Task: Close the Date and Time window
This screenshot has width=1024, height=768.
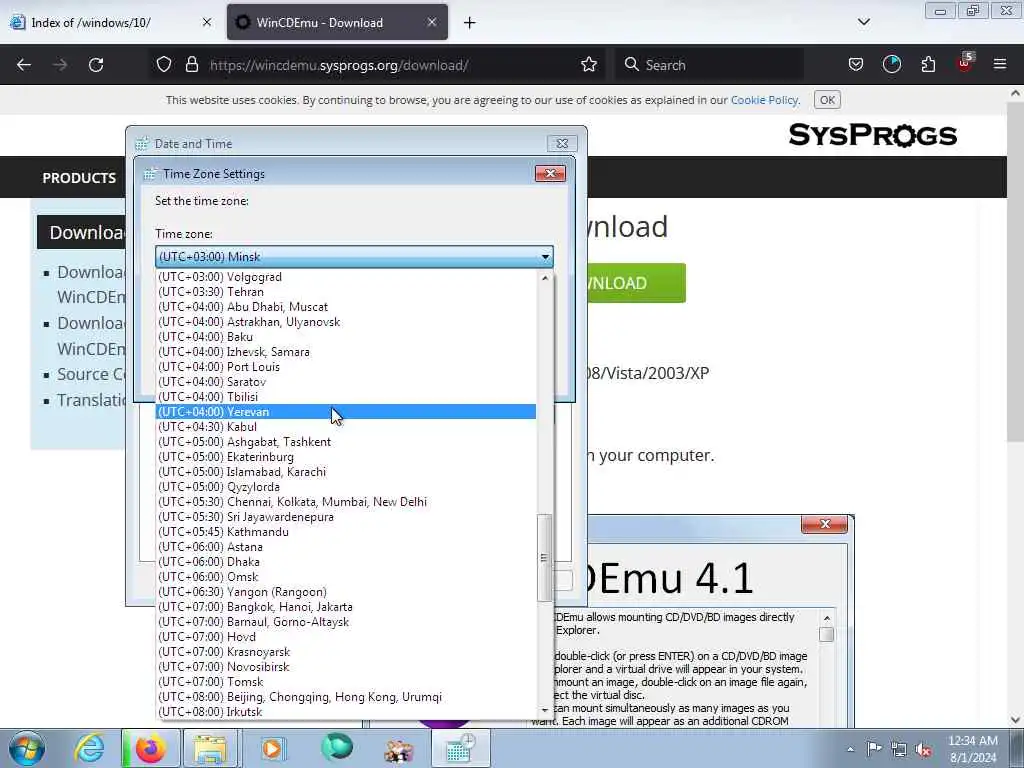Action: [562, 143]
